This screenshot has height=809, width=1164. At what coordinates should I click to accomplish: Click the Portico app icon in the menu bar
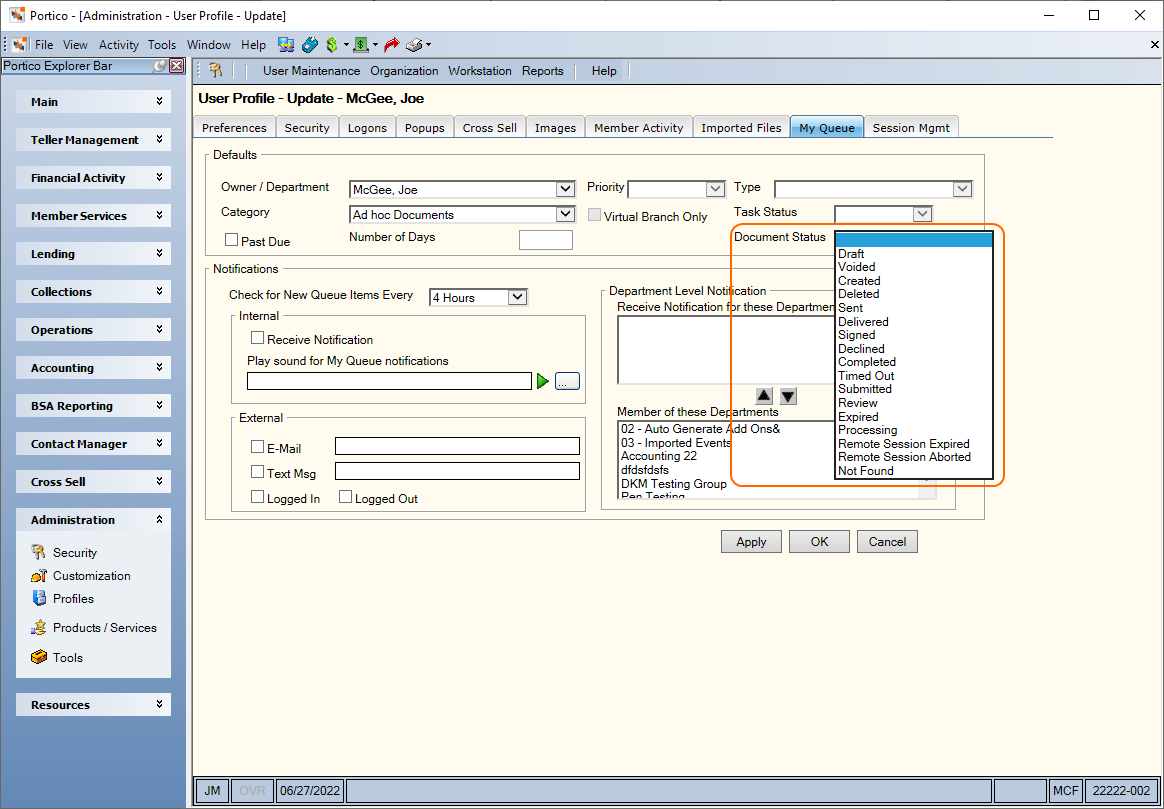point(21,45)
